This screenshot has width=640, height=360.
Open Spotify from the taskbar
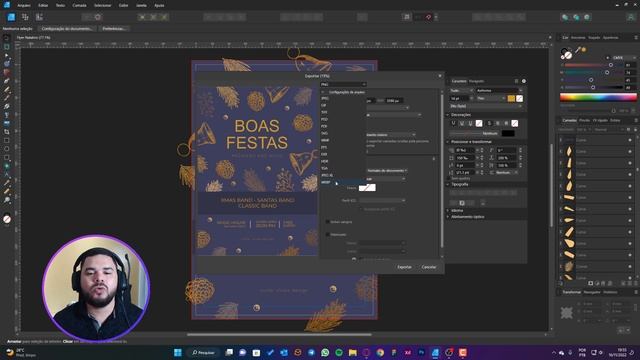[x=339, y=352]
